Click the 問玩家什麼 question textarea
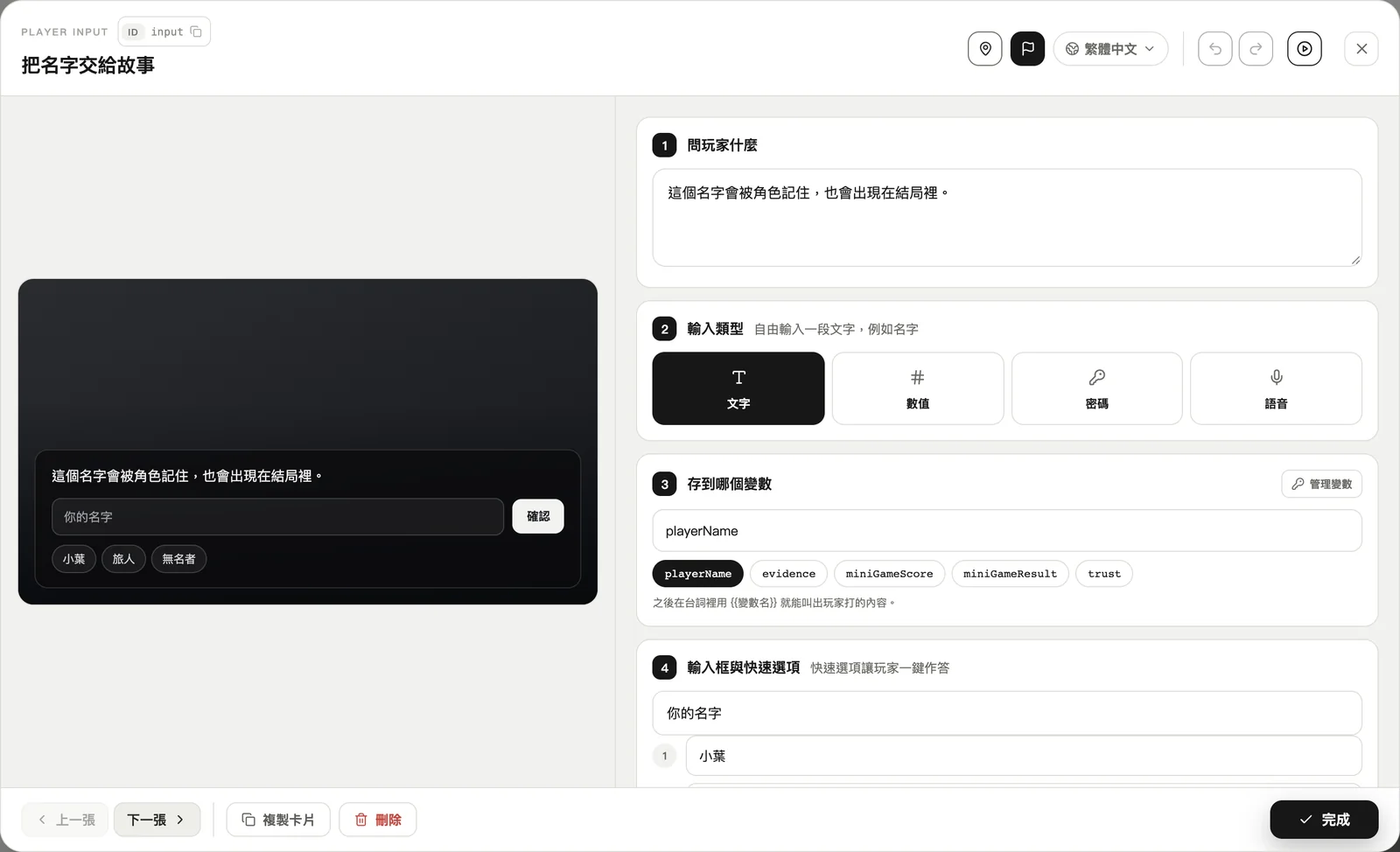 (1007, 218)
